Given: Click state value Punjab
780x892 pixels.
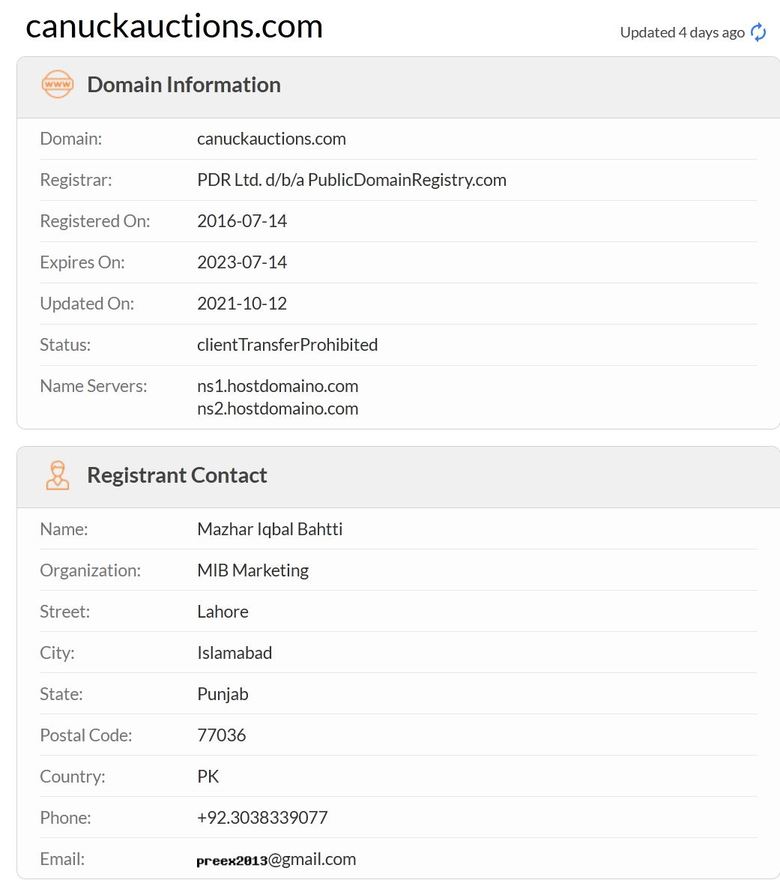Looking at the screenshot, I should (x=222, y=694).
